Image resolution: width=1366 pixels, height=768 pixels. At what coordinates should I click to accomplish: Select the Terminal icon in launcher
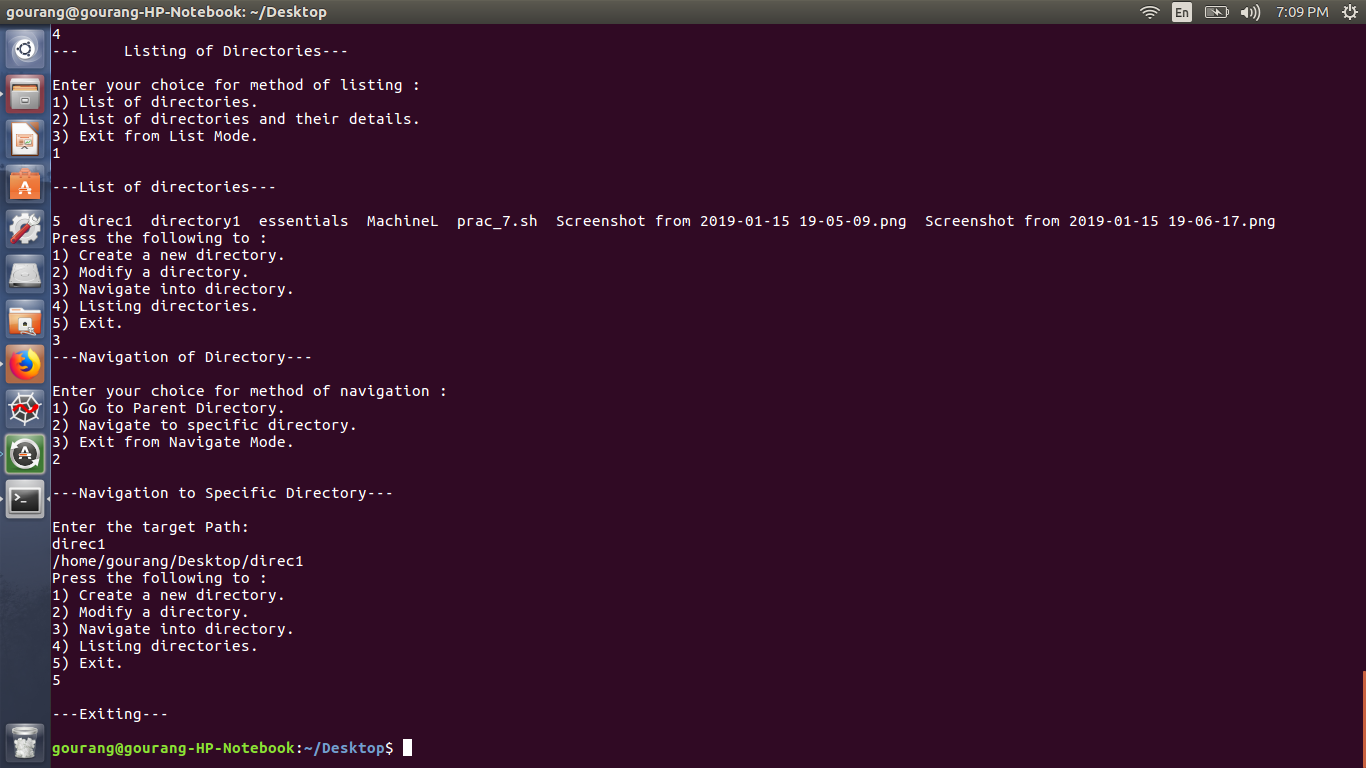[25, 499]
